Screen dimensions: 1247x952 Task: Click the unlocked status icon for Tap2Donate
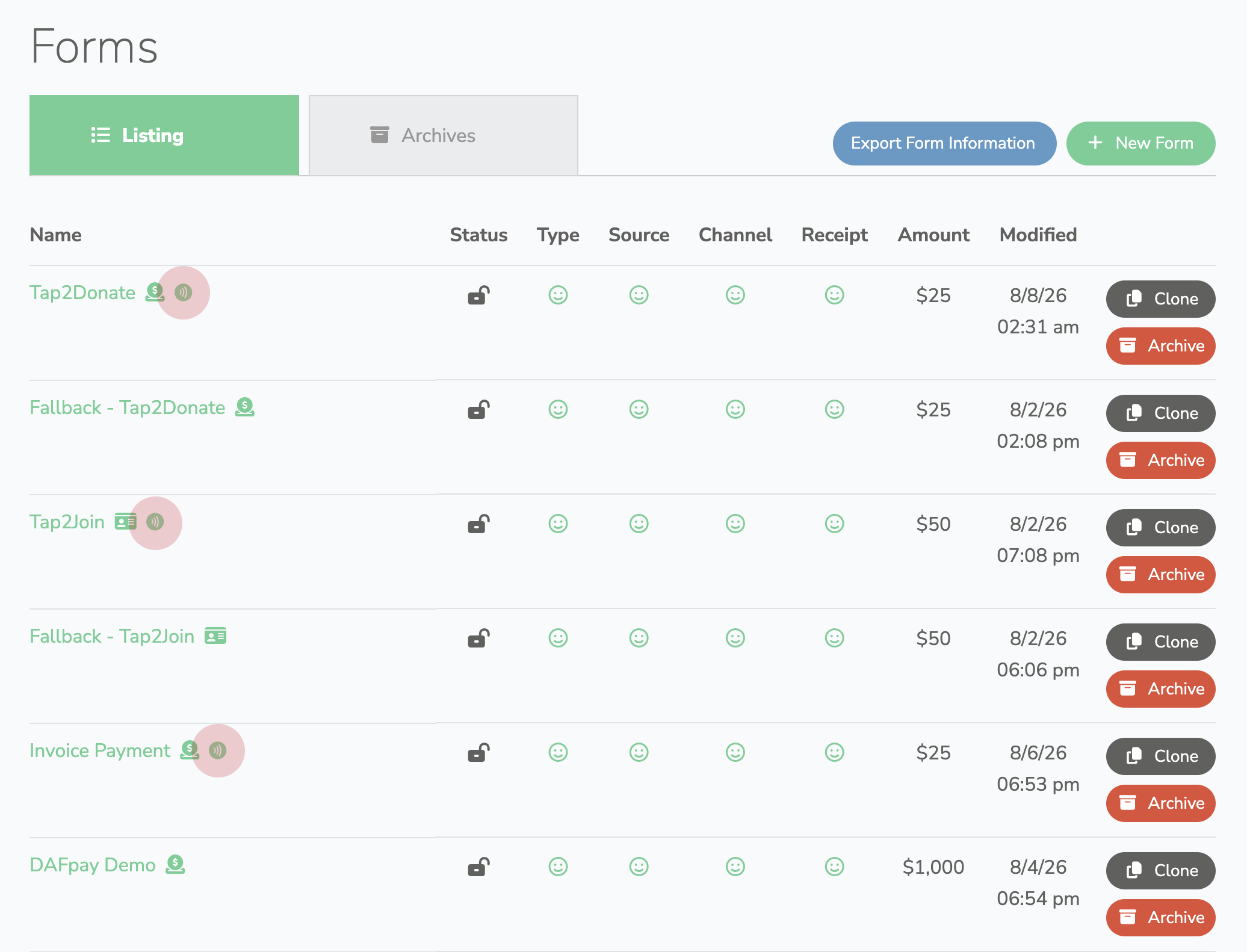coord(479,295)
